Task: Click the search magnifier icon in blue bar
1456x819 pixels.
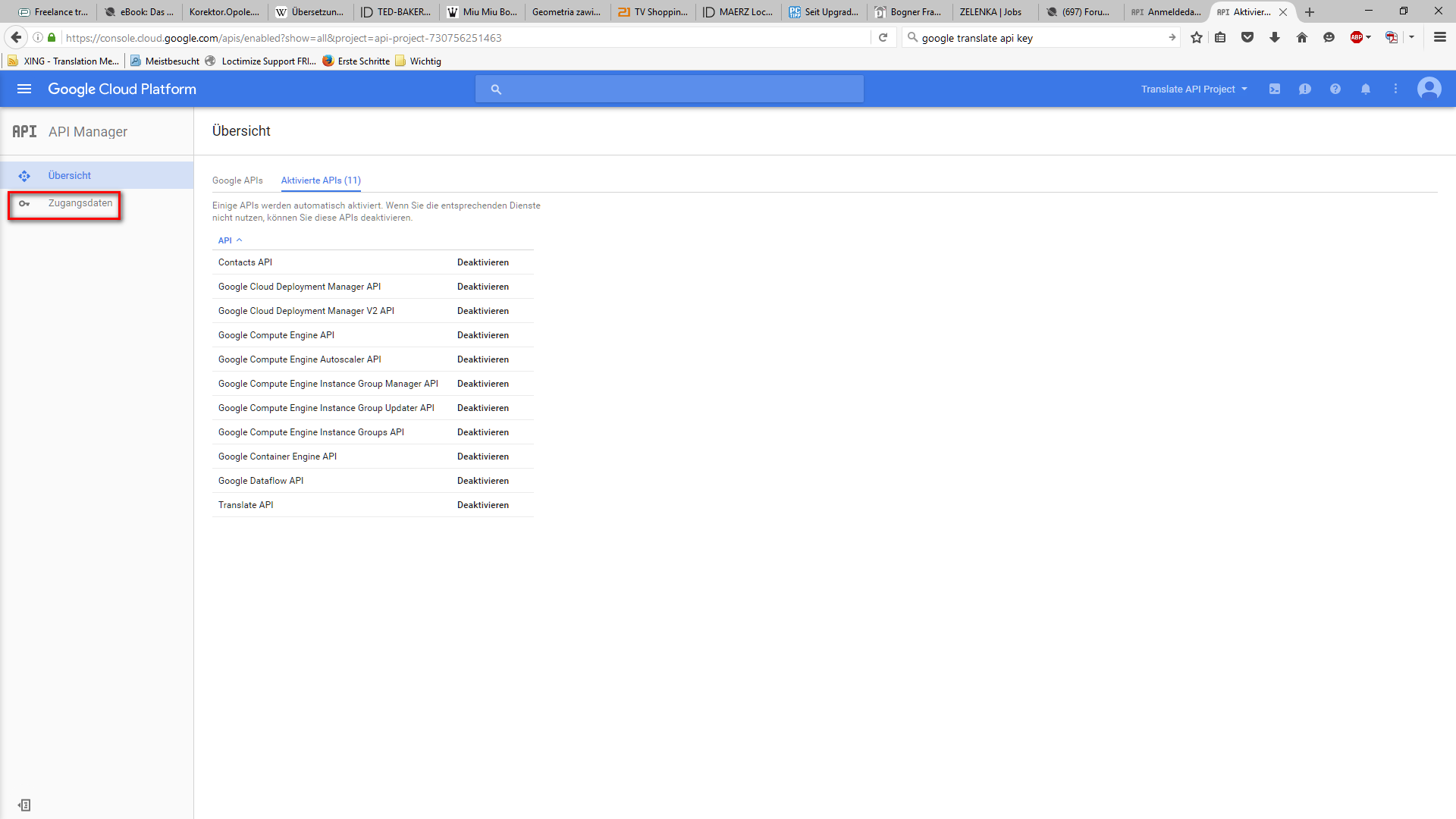Action: pyautogui.click(x=496, y=89)
